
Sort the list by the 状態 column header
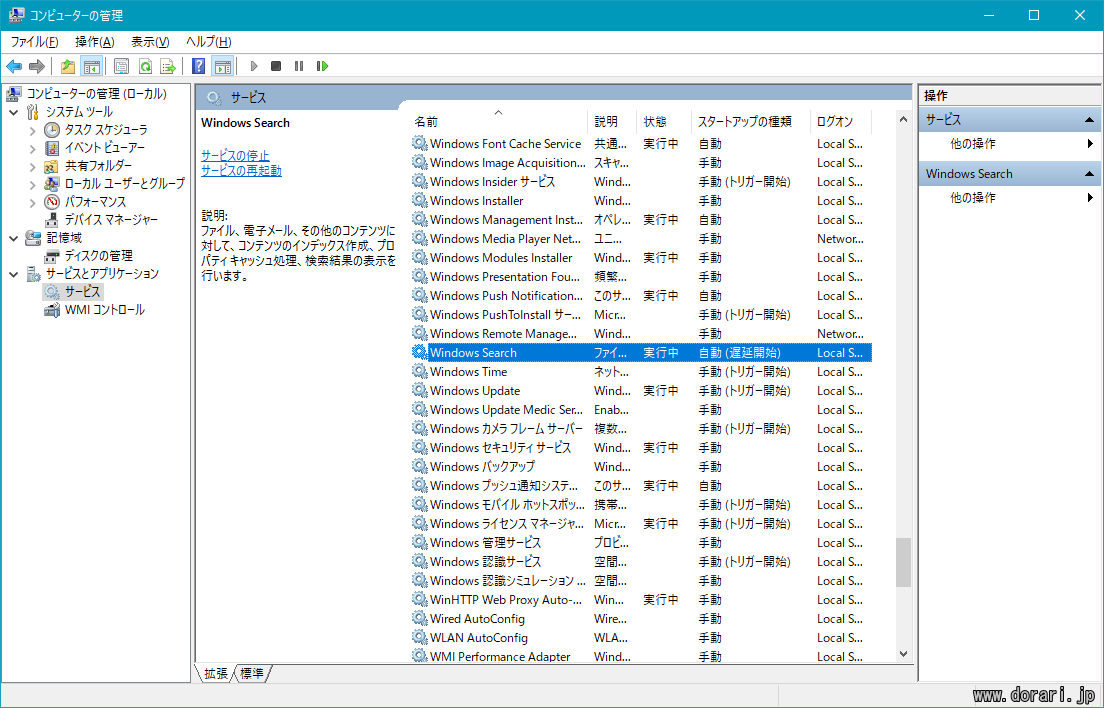(664, 122)
